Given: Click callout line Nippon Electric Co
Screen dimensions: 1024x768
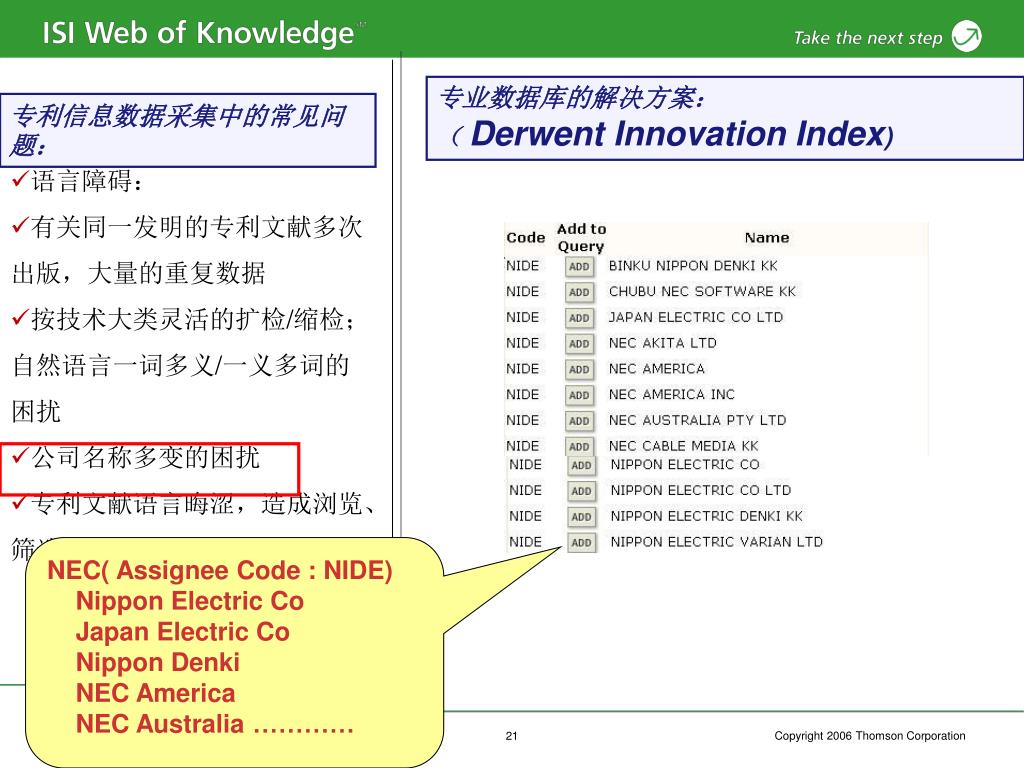Looking at the screenshot, I should [x=189, y=601].
